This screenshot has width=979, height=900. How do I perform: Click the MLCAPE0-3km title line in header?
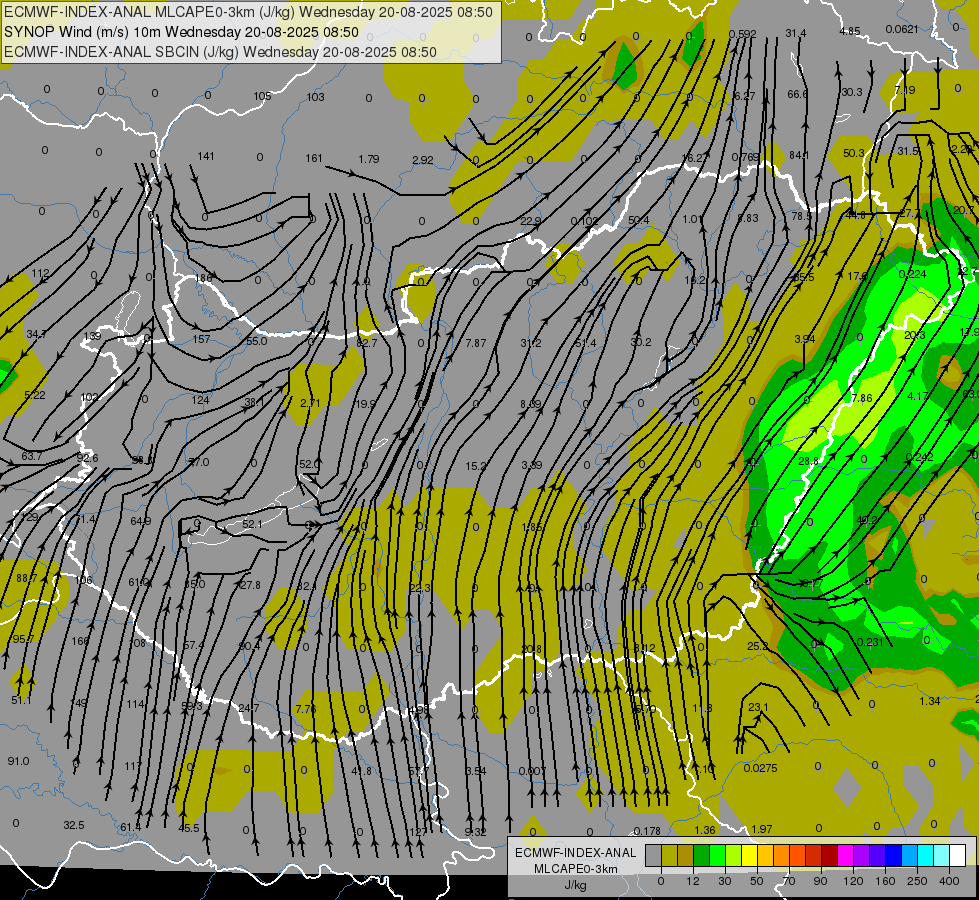(248, 12)
